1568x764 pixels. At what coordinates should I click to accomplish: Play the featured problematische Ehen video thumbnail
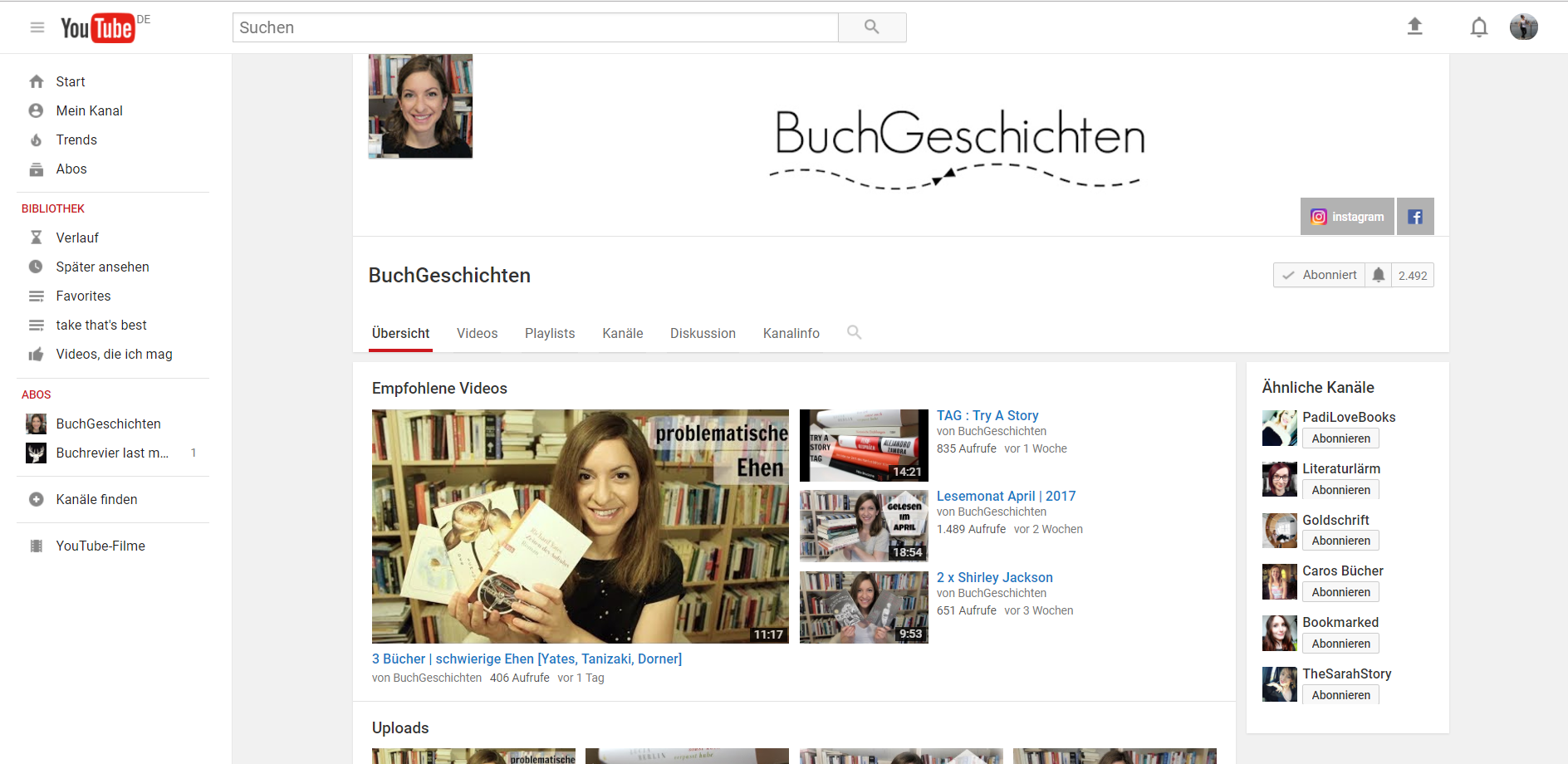coord(581,526)
